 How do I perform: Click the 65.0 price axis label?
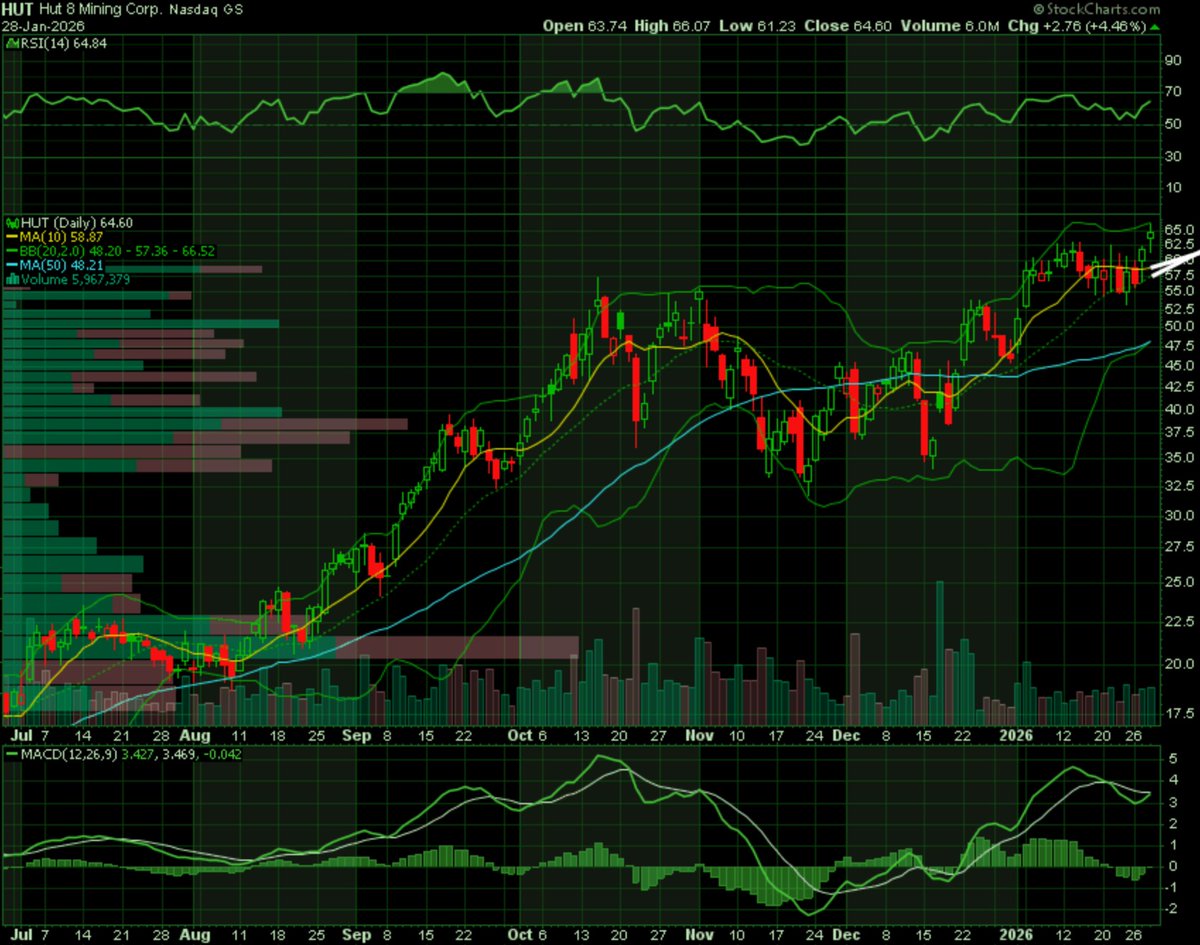tap(1177, 229)
